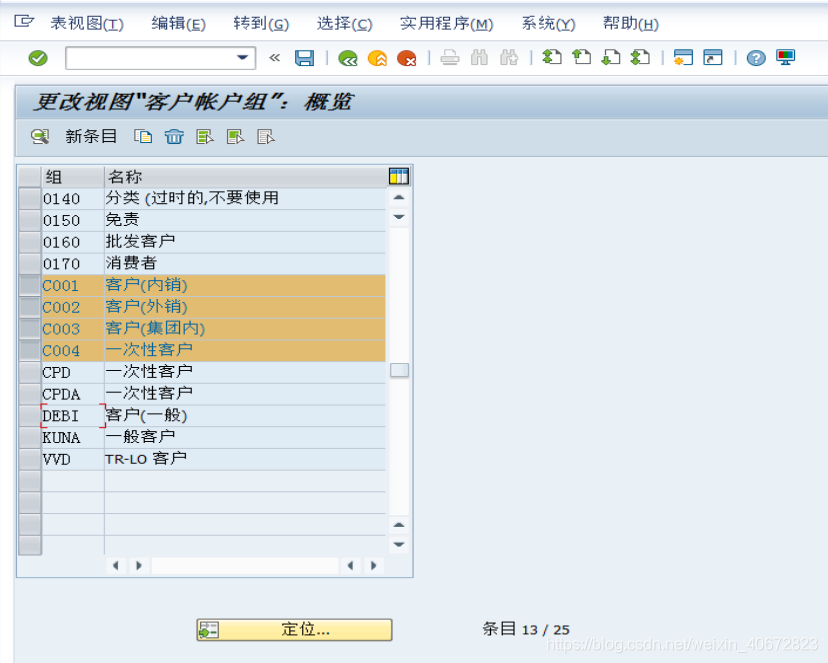
Task: Open the 系统(Y) menu
Action: [549, 23]
